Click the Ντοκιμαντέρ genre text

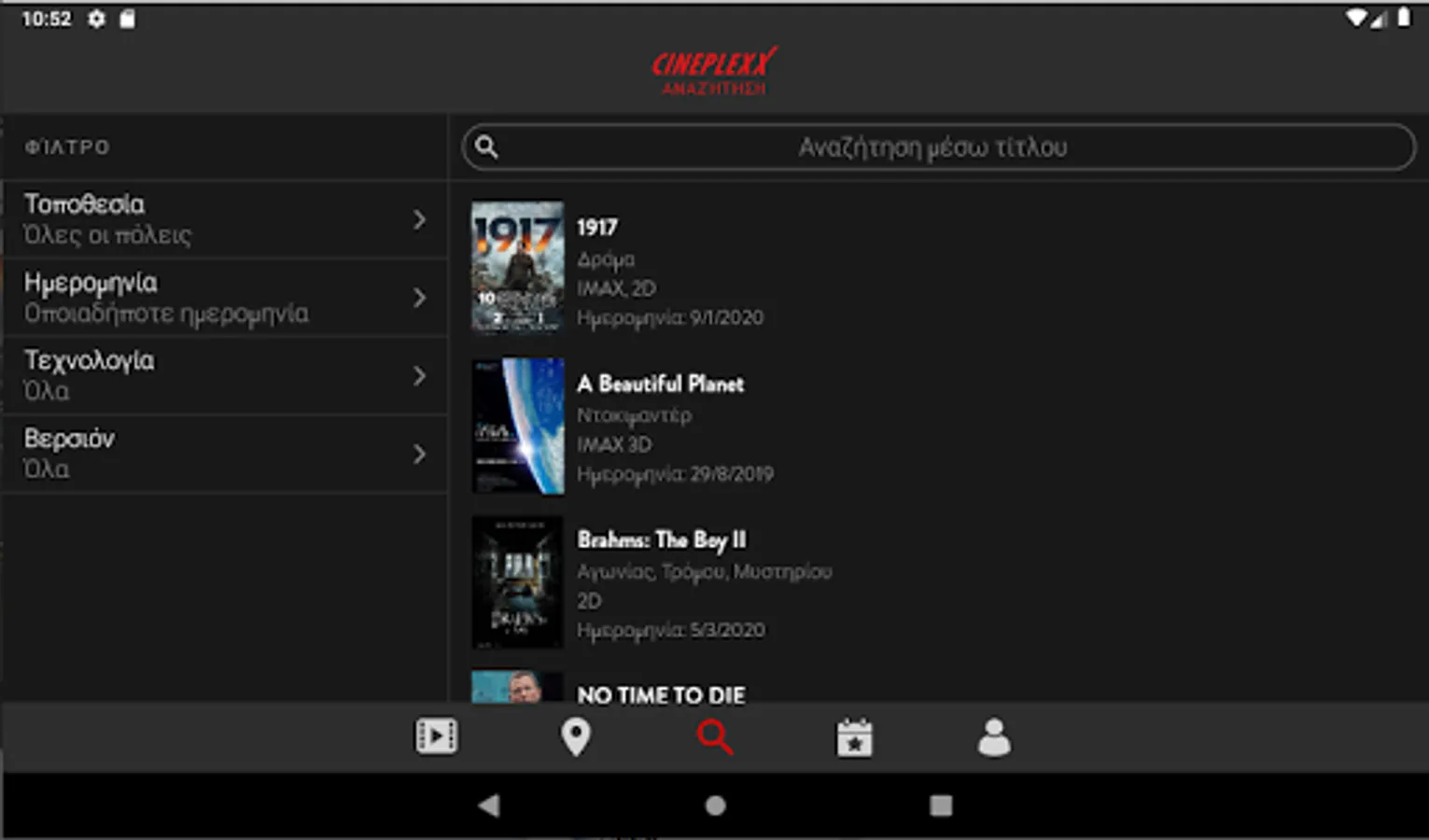click(635, 414)
